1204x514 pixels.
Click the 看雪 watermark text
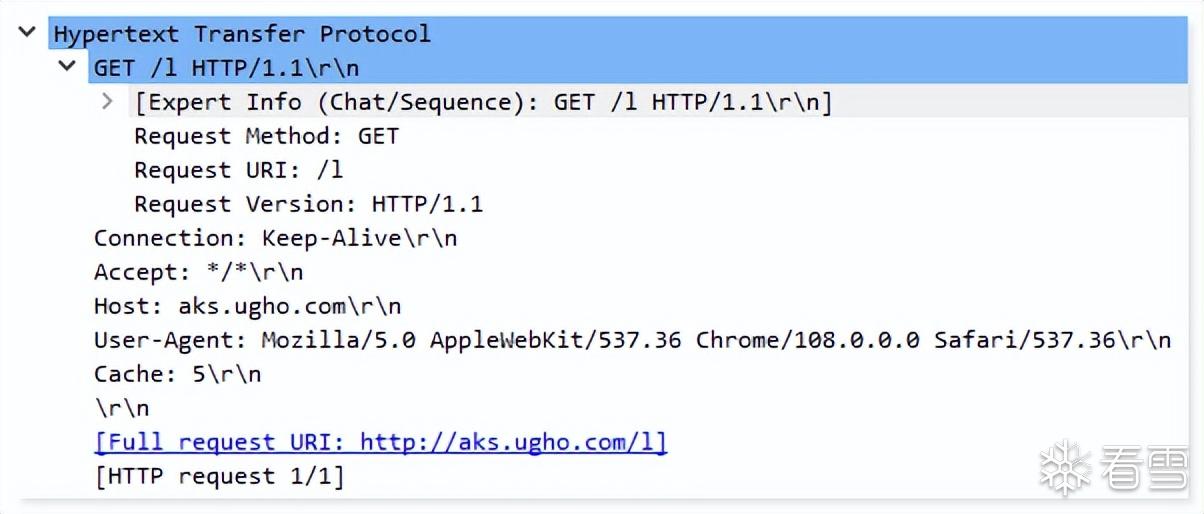(1142, 467)
